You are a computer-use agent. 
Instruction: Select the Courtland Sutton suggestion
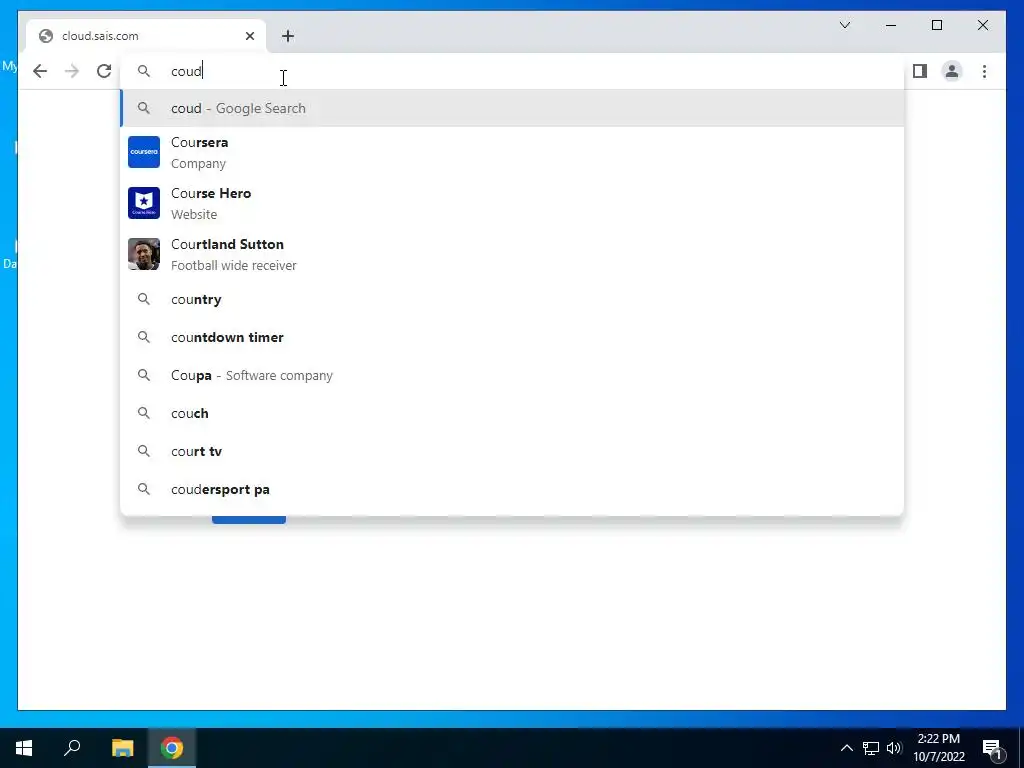tap(513, 254)
